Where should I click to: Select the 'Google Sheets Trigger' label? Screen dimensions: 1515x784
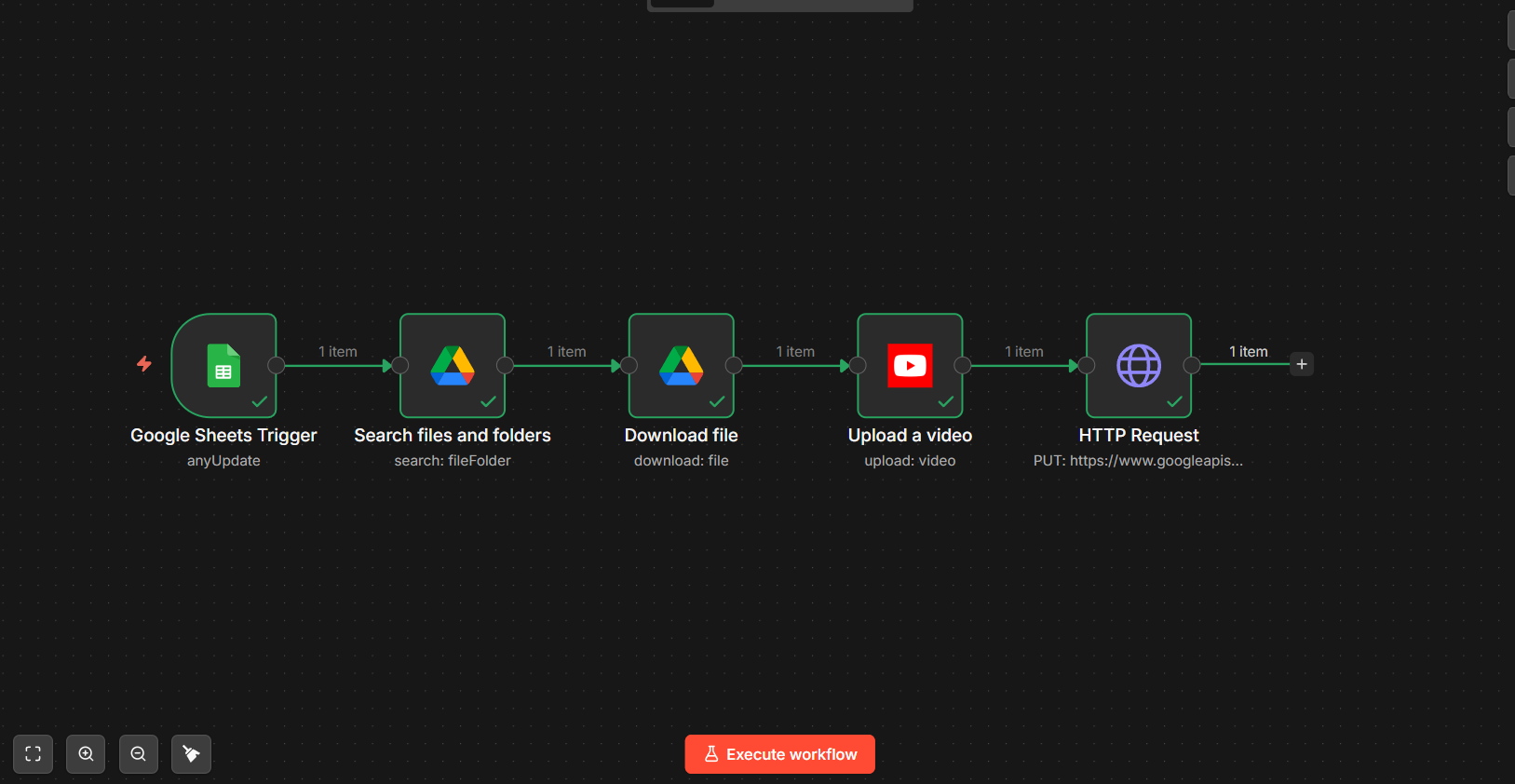coord(223,436)
